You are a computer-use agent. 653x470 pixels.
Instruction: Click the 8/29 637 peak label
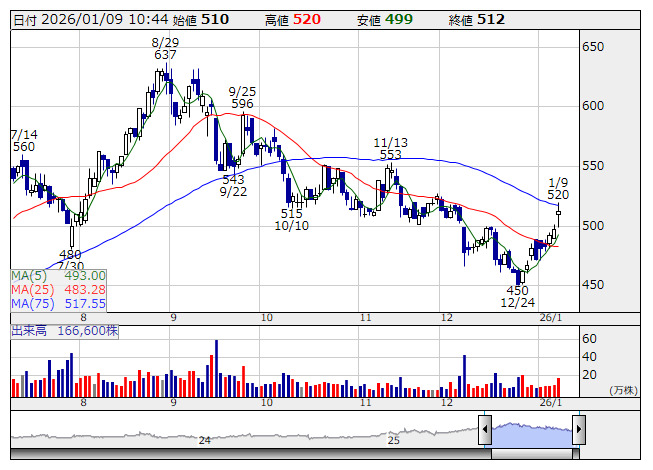(x=165, y=48)
